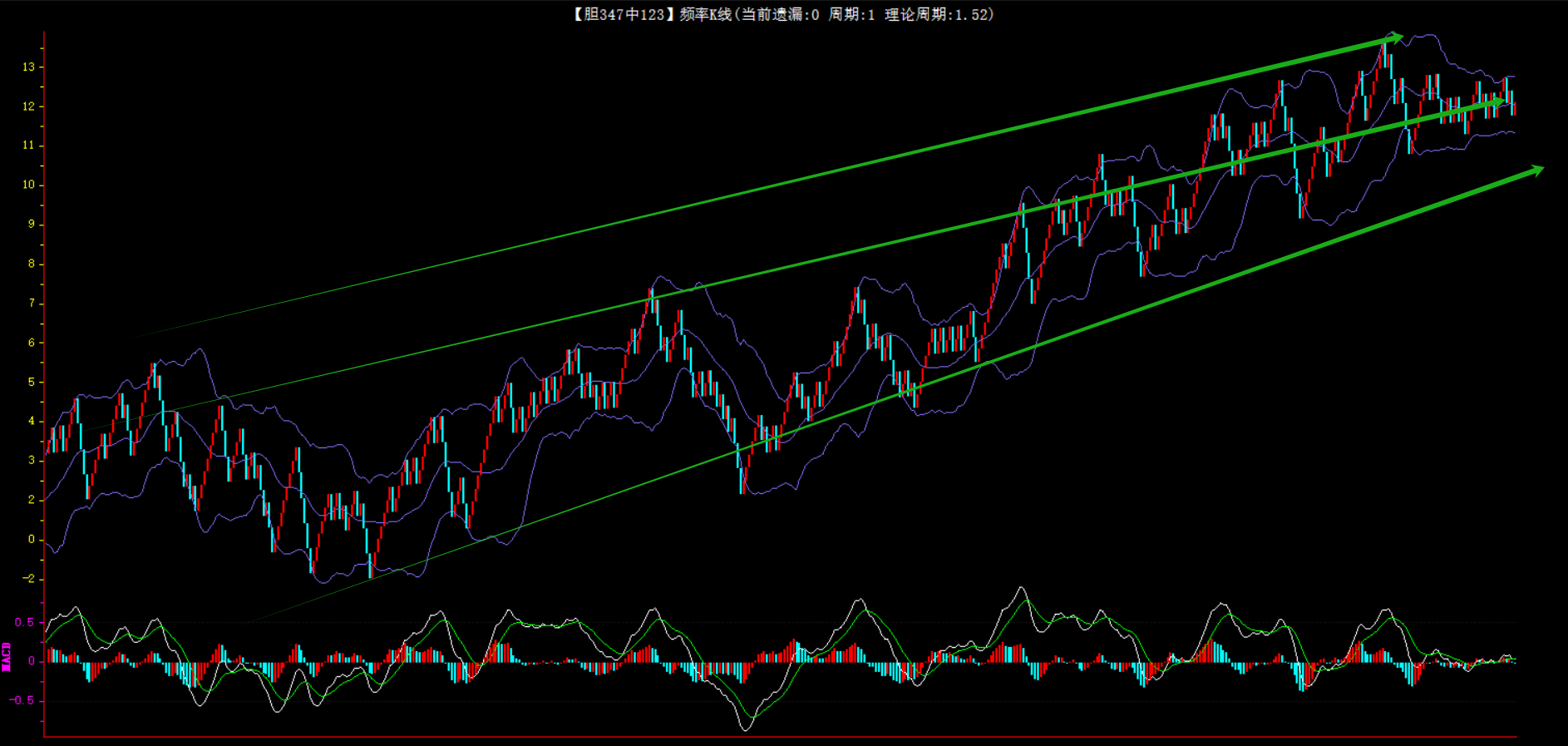The image size is (1568, 746).
Task: Select the 2 tick label on the price axis
Action: [x=32, y=500]
